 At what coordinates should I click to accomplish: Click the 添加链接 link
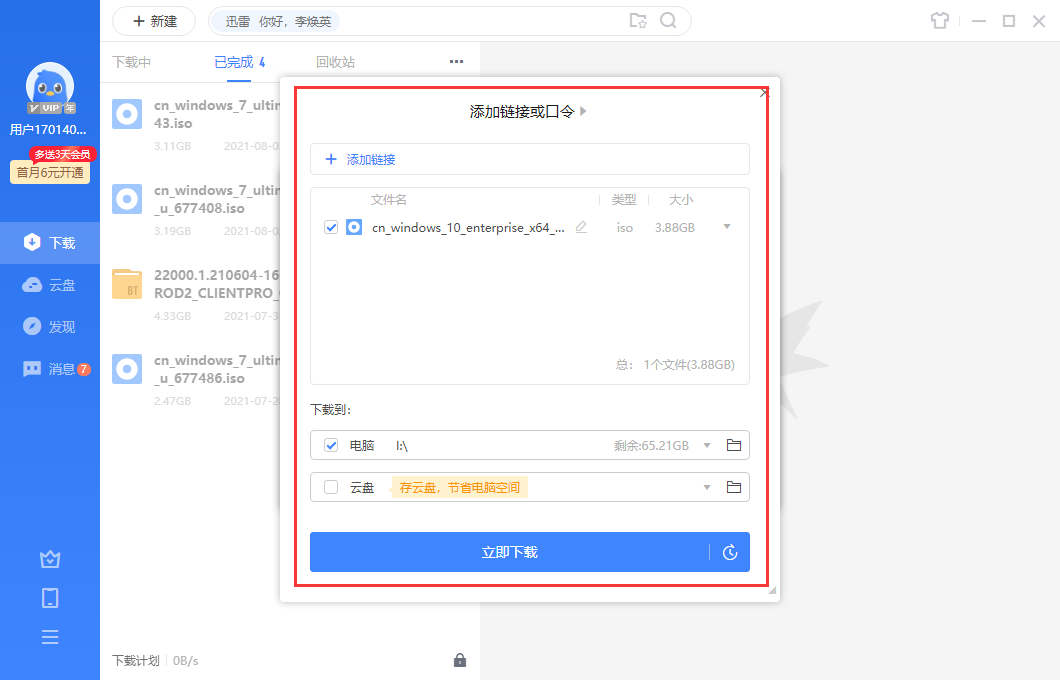[x=370, y=159]
